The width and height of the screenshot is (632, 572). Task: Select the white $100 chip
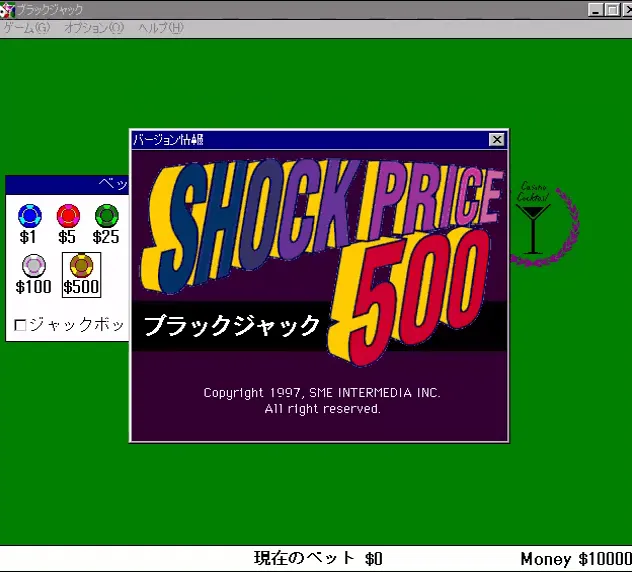(x=33, y=266)
